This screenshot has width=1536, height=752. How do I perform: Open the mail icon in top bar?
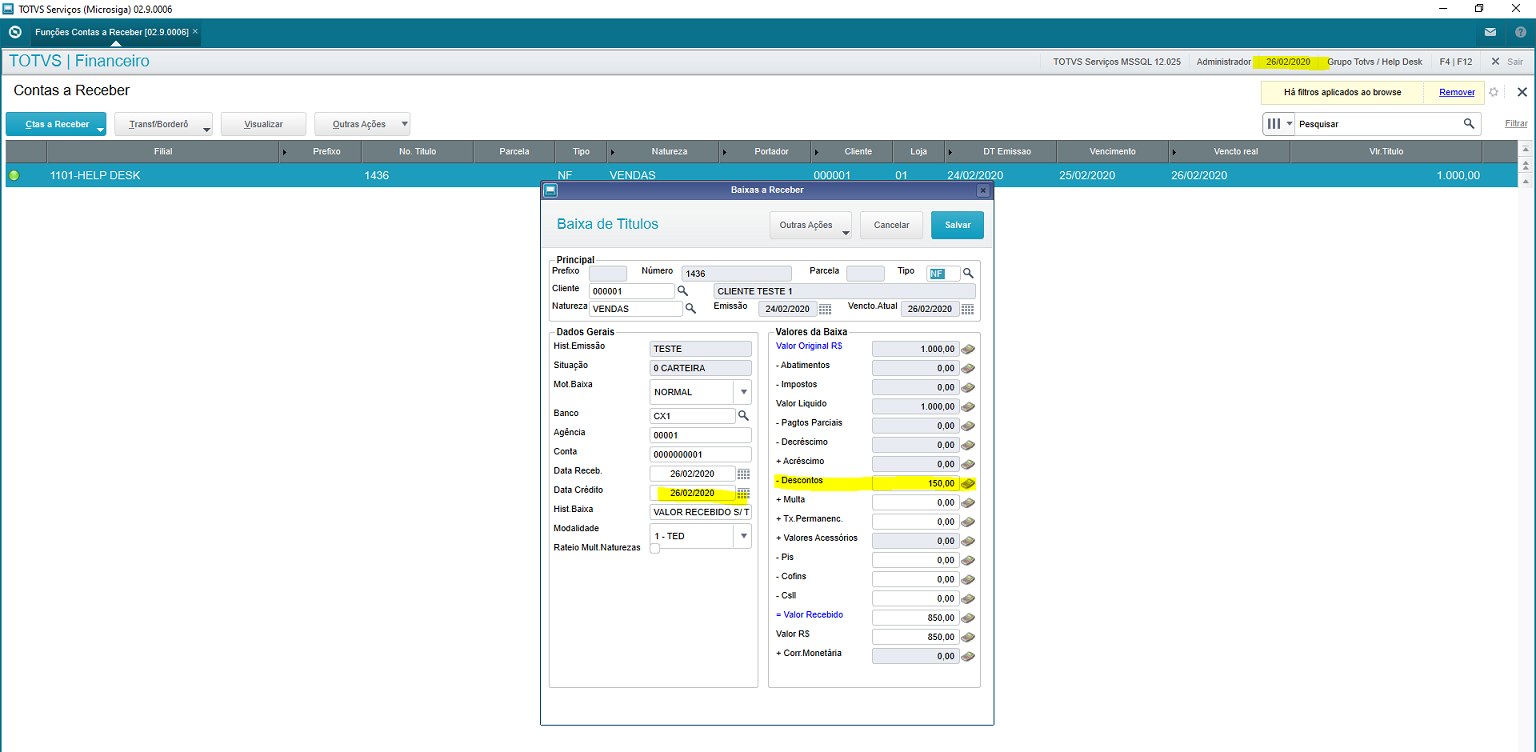[x=1490, y=32]
